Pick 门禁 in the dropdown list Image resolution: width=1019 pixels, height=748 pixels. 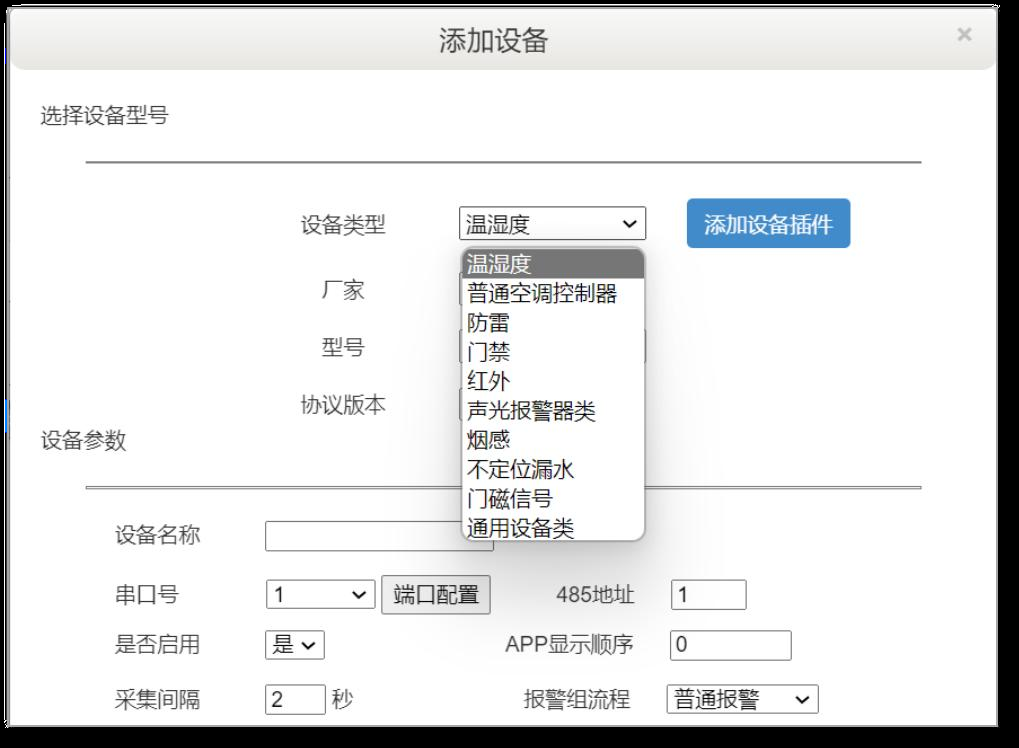[x=552, y=352]
